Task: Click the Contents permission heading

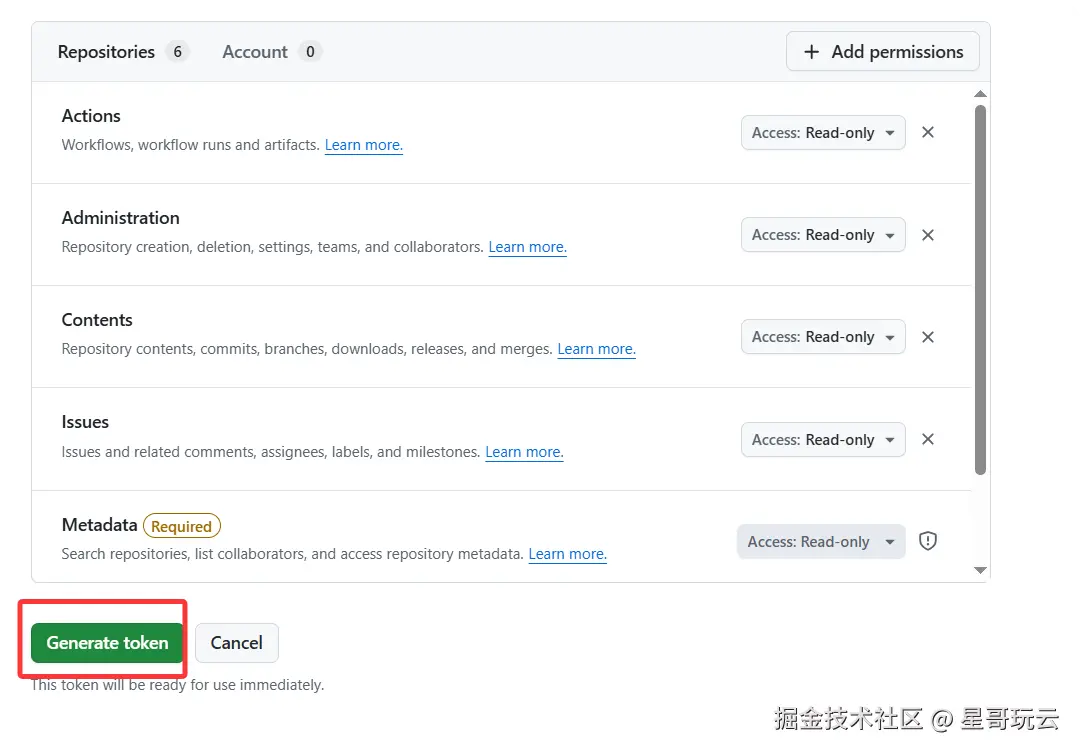Action: 97,320
